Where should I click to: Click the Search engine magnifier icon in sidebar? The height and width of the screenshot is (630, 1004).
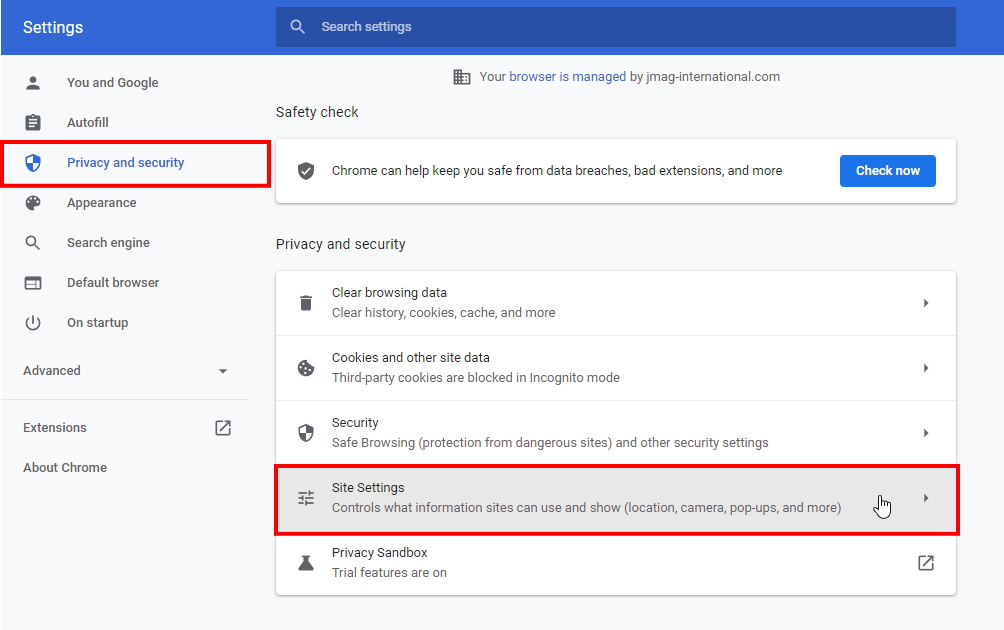tap(33, 243)
